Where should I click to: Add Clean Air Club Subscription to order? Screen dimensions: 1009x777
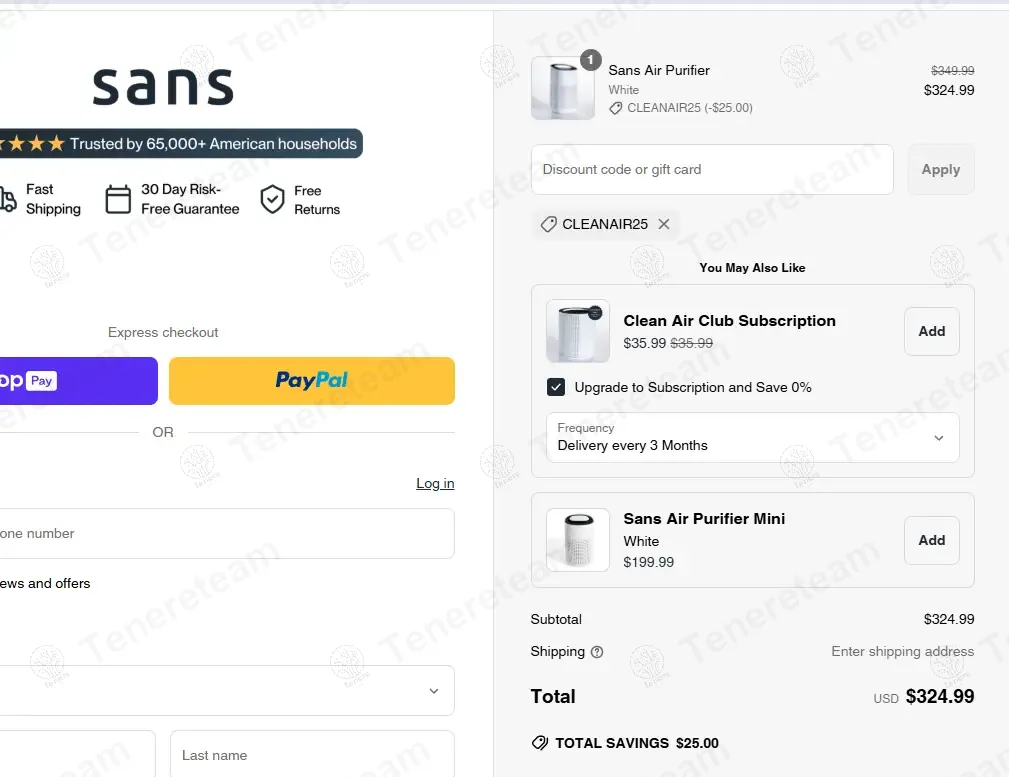pyautogui.click(x=931, y=331)
